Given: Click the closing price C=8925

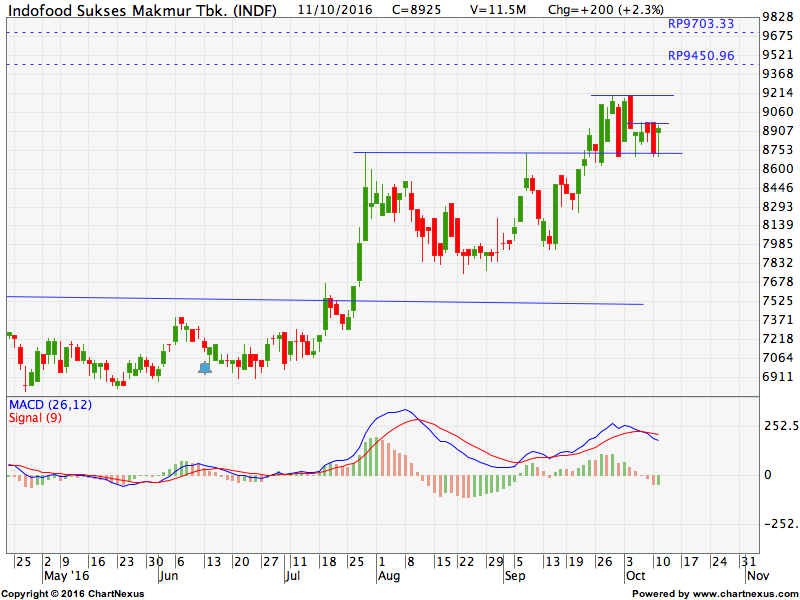Looking at the screenshot, I should click(x=416, y=9).
